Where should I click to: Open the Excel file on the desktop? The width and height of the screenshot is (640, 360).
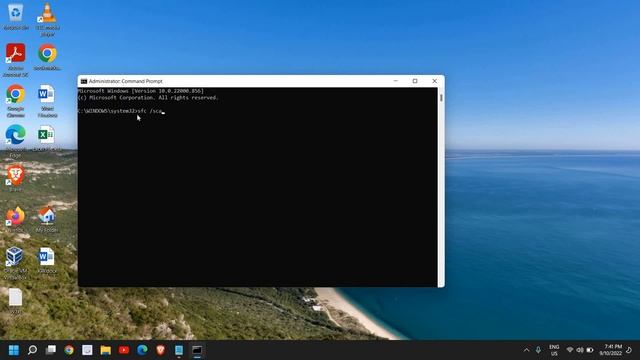[x=47, y=138]
